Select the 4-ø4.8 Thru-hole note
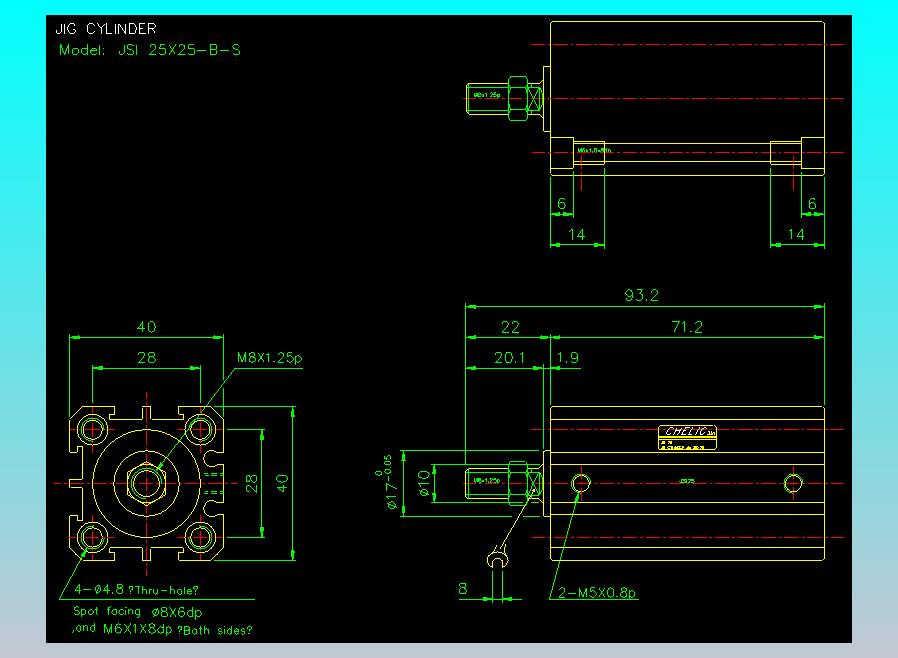The image size is (898, 658). (137, 589)
